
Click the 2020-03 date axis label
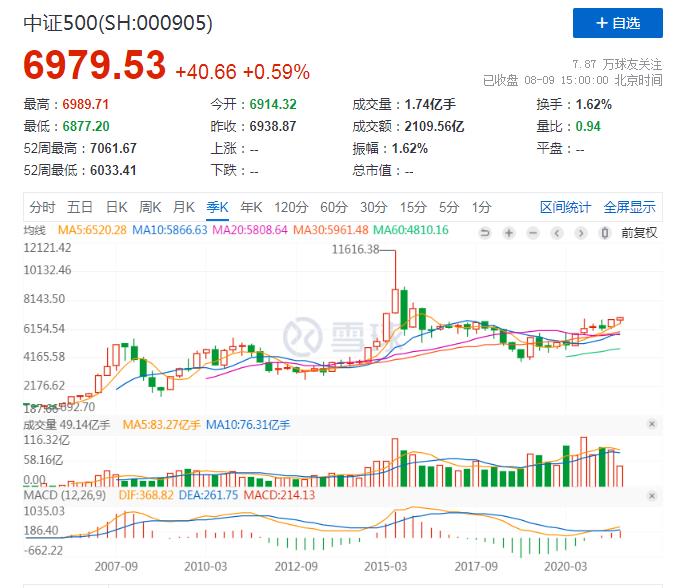click(x=565, y=566)
